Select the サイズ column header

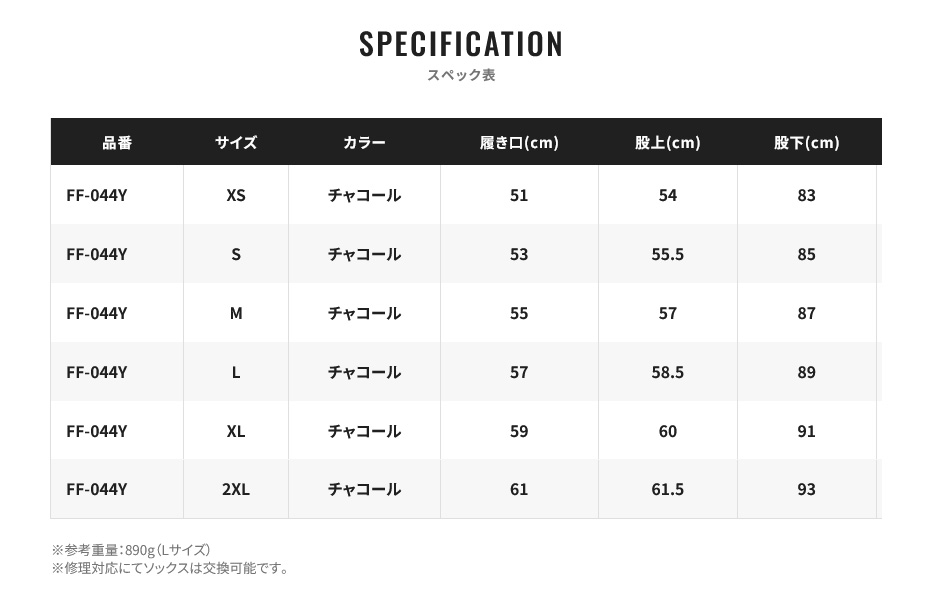click(236, 143)
